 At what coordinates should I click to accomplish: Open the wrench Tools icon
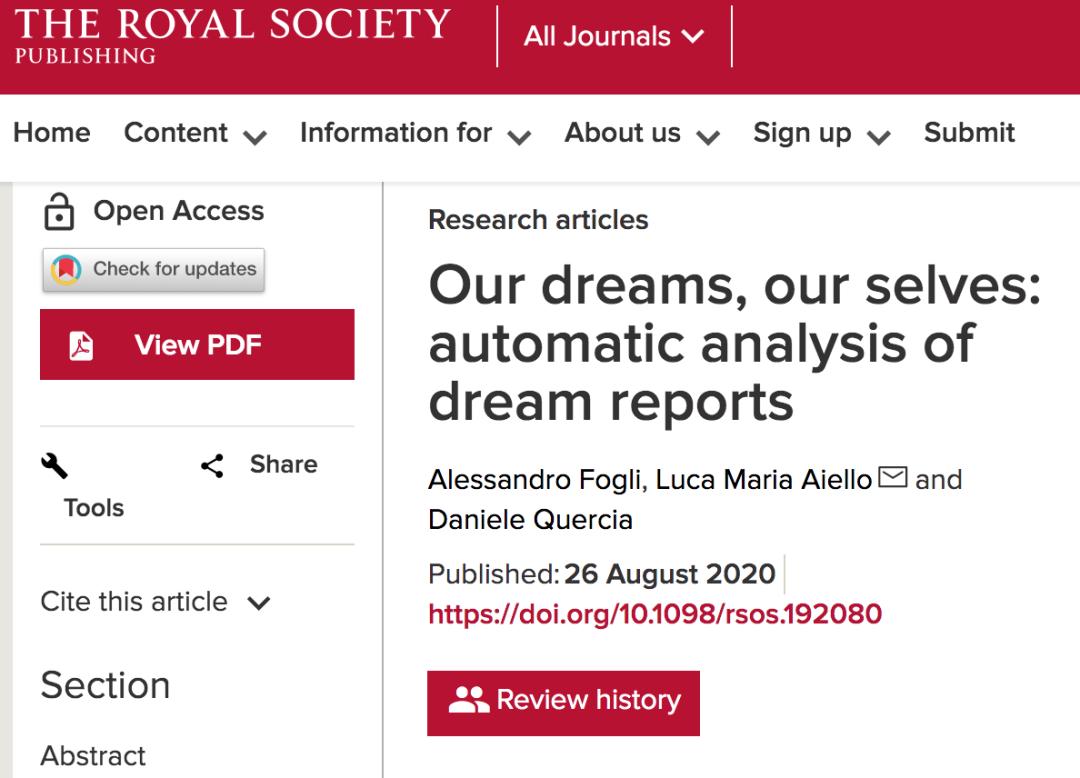[54, 466]
